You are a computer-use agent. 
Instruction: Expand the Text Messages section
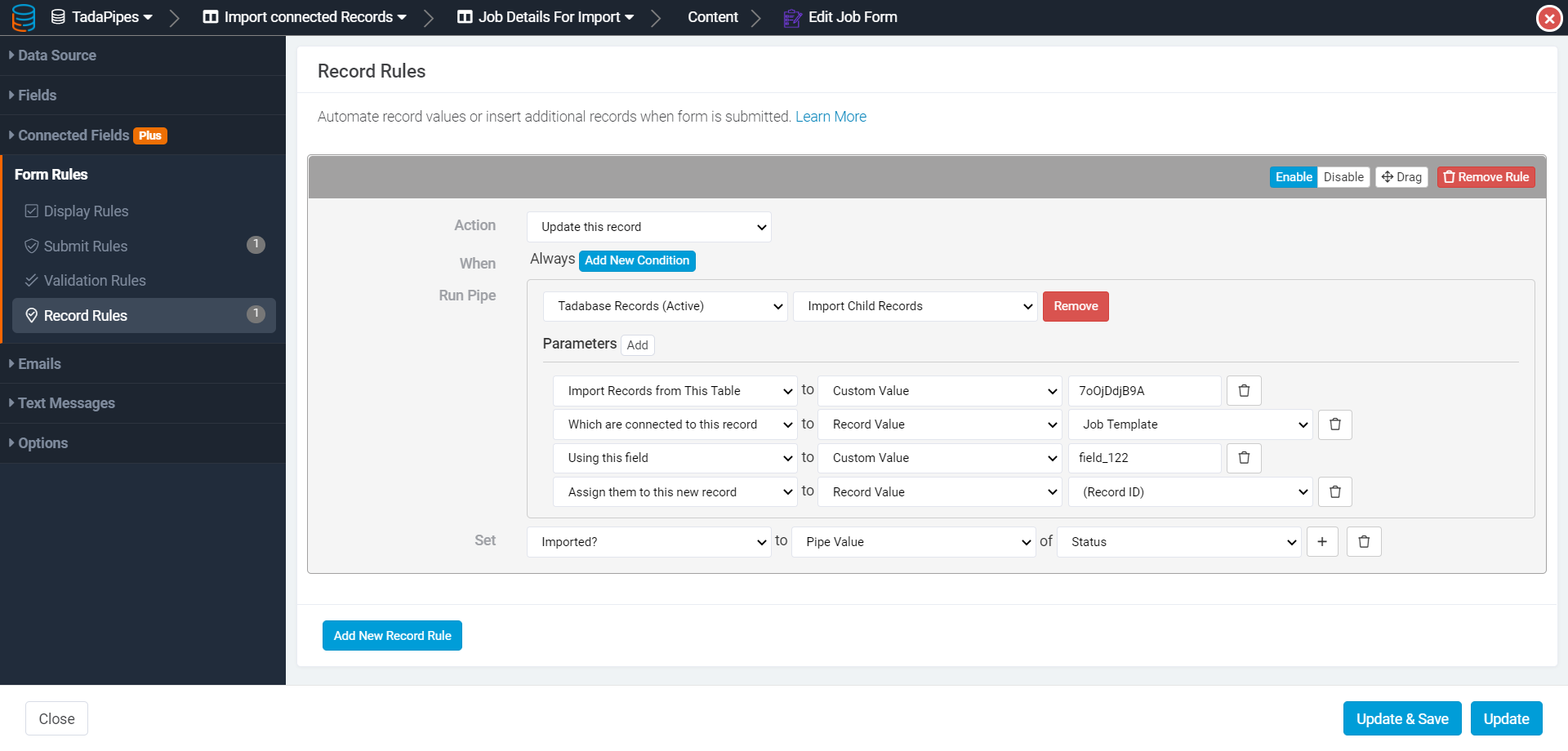[143, 403]
